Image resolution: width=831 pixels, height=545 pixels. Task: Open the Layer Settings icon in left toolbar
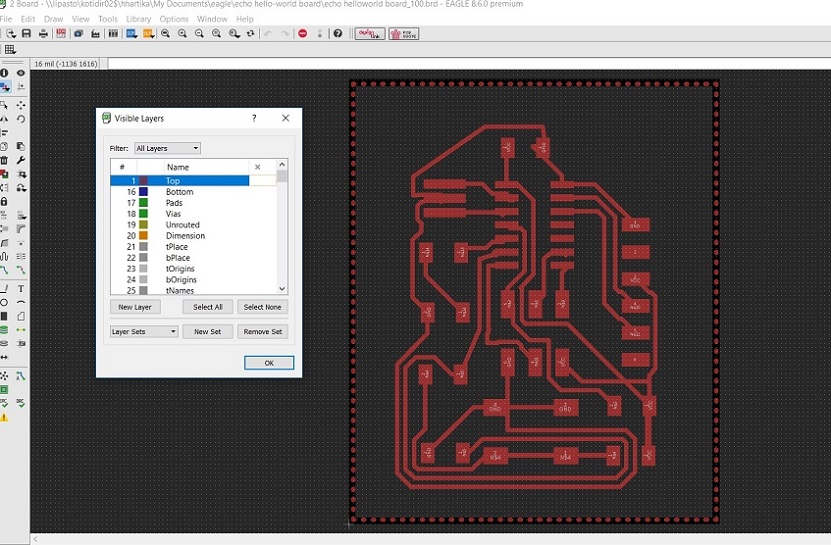click(x=4, y=86)
